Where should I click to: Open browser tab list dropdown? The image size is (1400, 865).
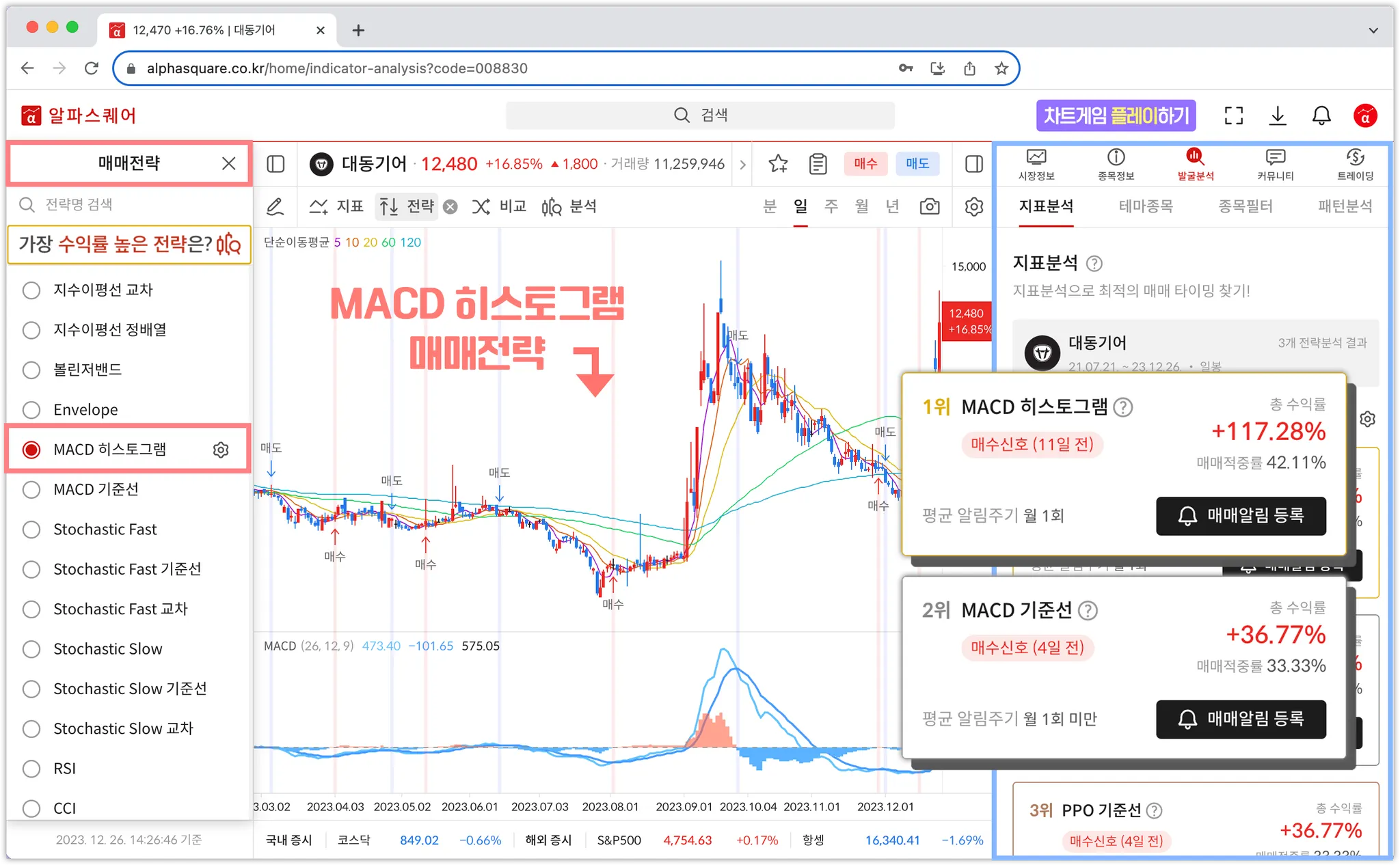point(1373,30)
